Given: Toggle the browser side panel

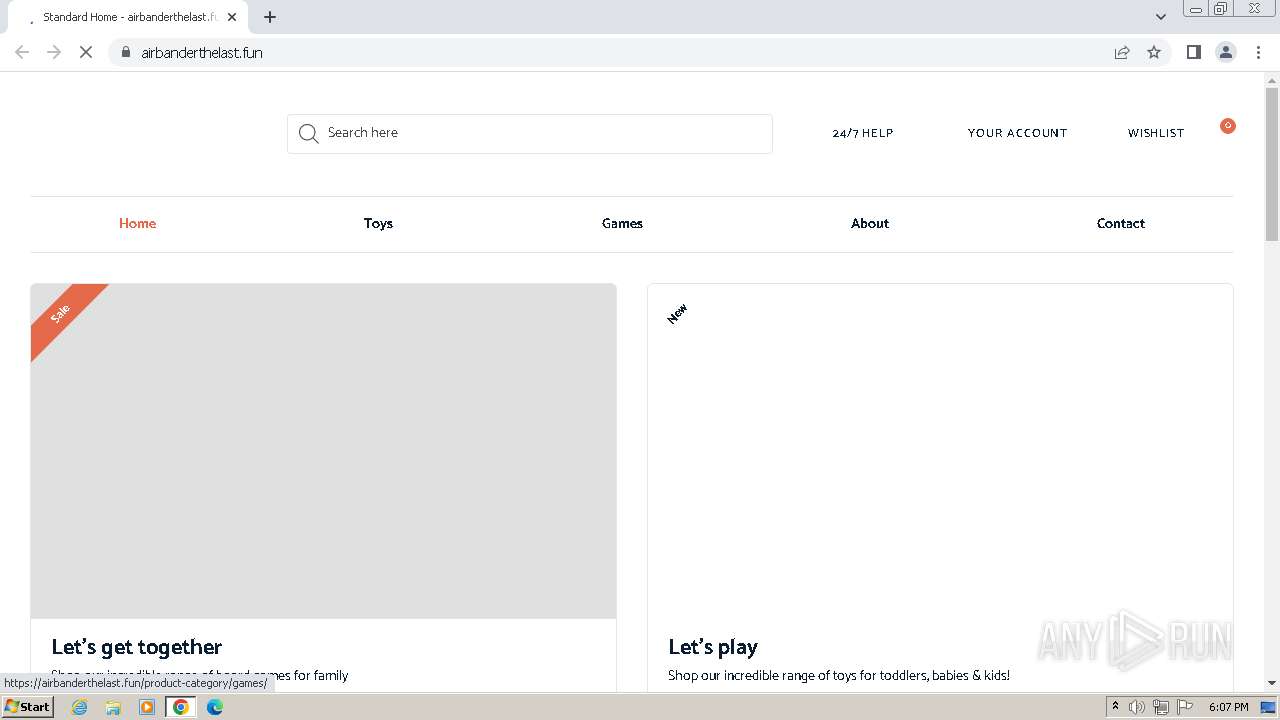Looking at the screenshot, I should point(1193,52).
